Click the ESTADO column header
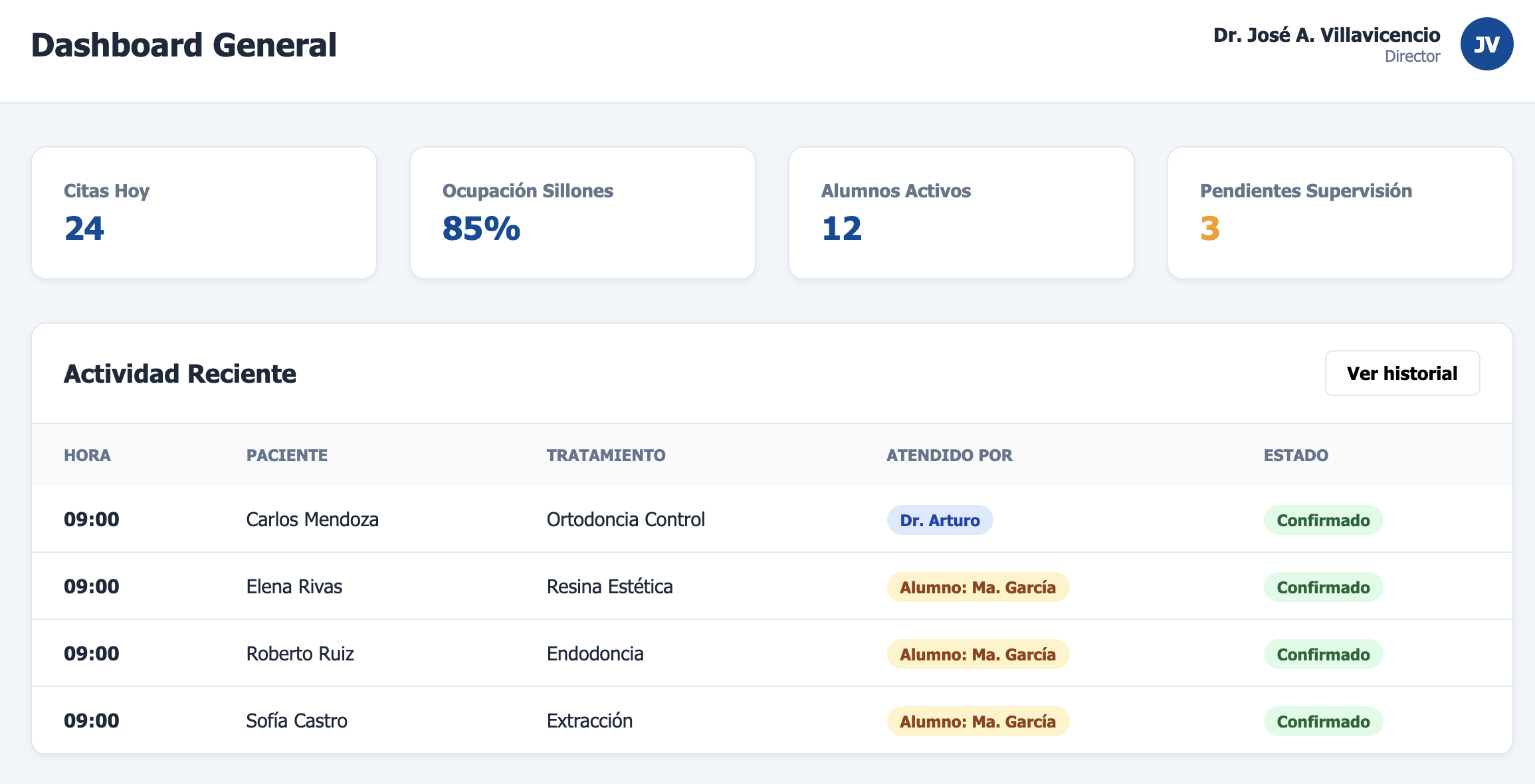Image resolution: width=1535 pixels, height=784 pixels. 1296,455
